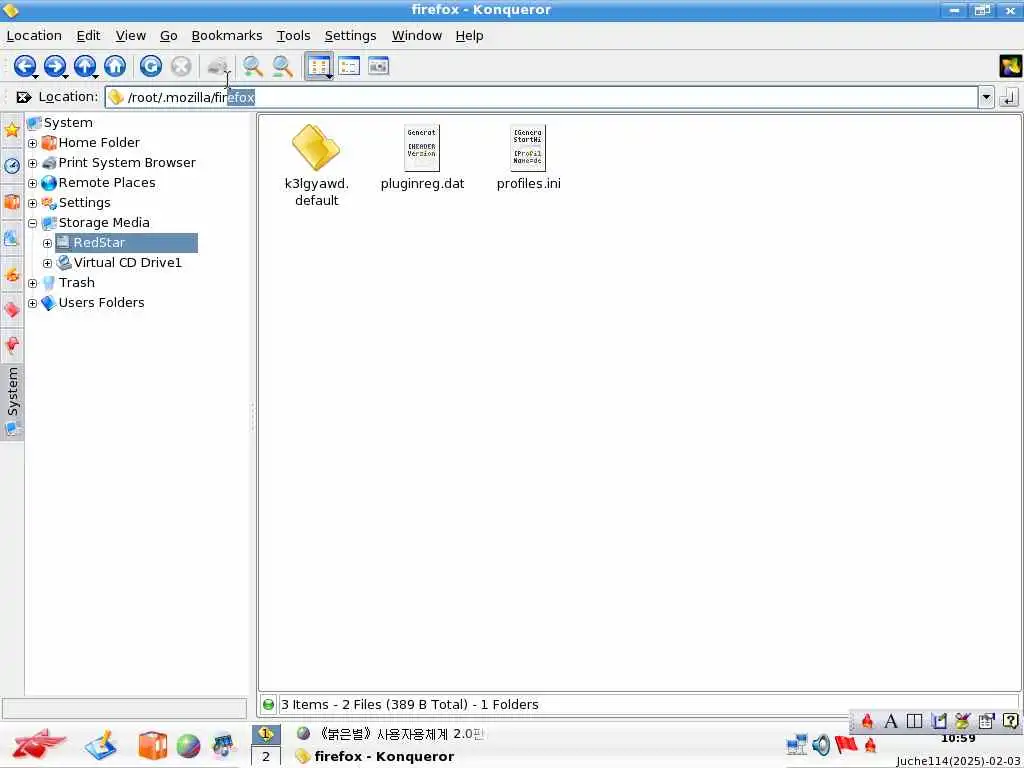Image resolution: width=1024 pixels, height=768 pixels.
Task: Go to the Home directory icon
Action: 115,66
